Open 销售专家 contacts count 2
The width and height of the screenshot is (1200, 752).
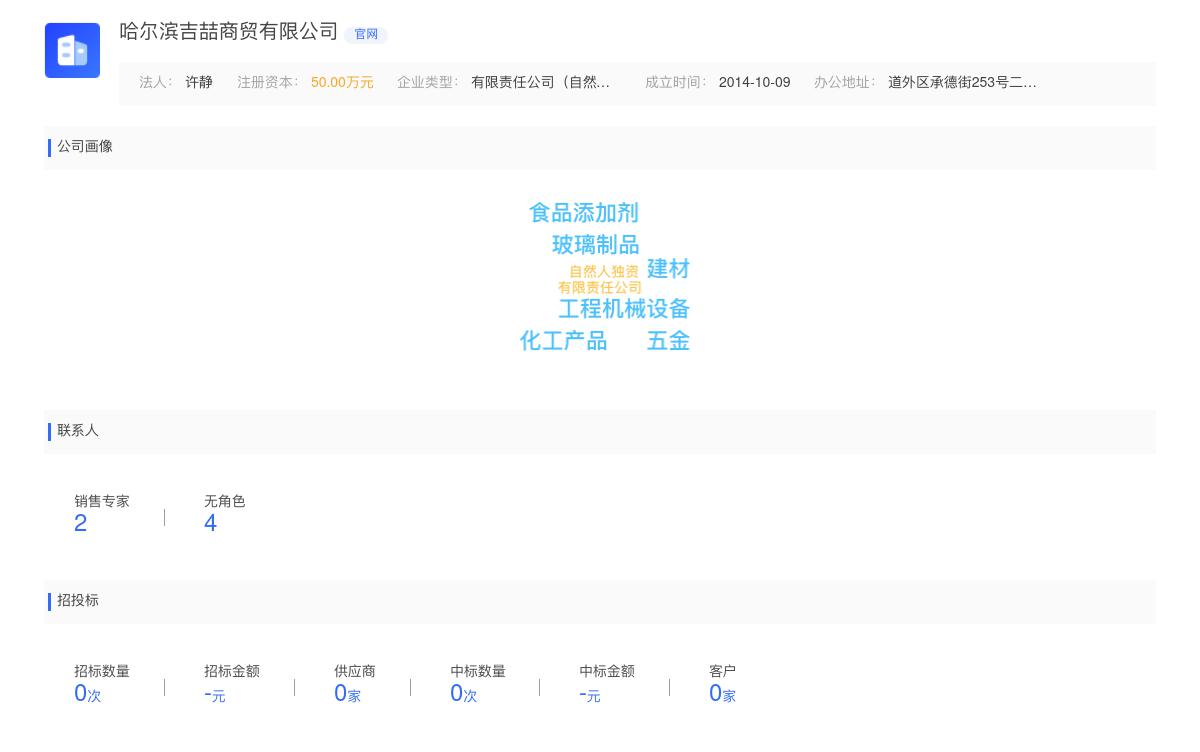[x=81, y=523]
